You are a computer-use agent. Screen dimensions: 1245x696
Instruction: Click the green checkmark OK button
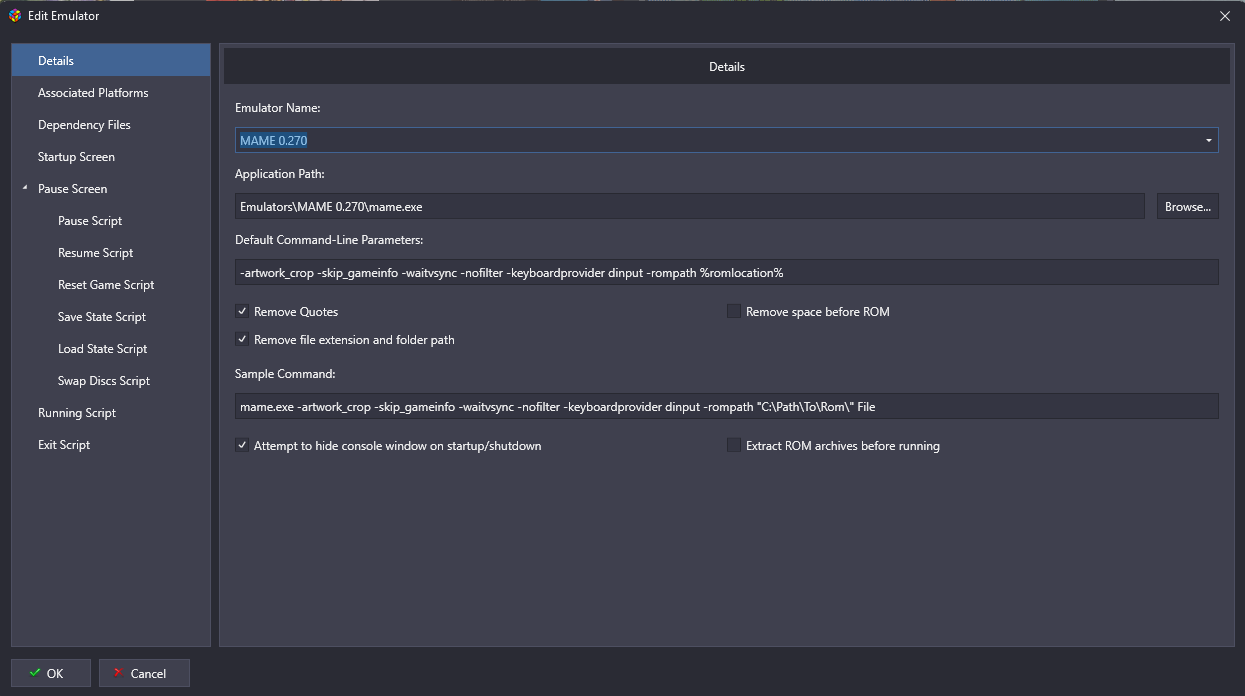(51, 673)
